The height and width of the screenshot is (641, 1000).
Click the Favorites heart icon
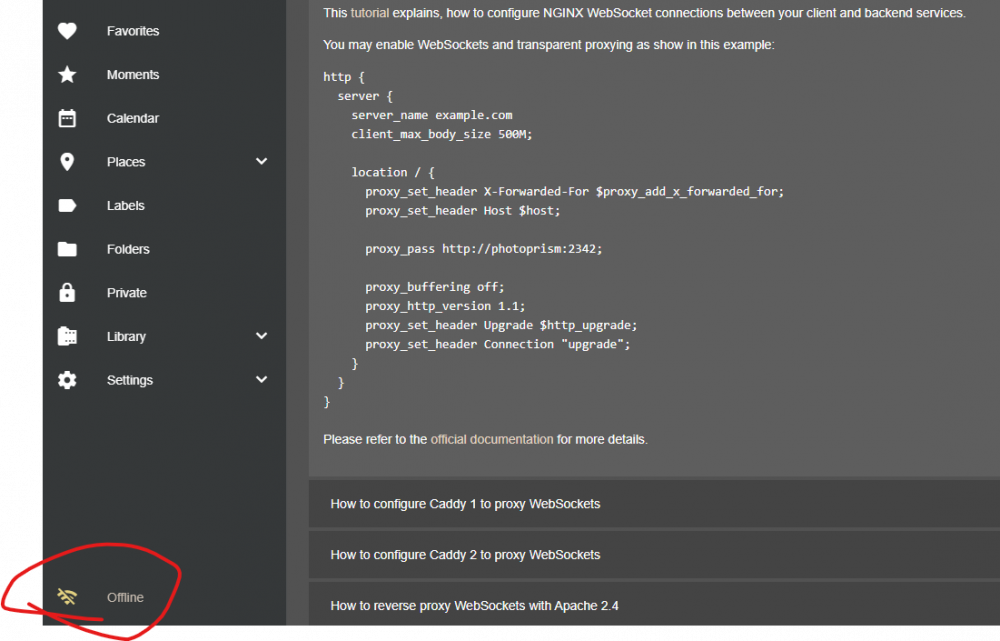click(67, 31)
